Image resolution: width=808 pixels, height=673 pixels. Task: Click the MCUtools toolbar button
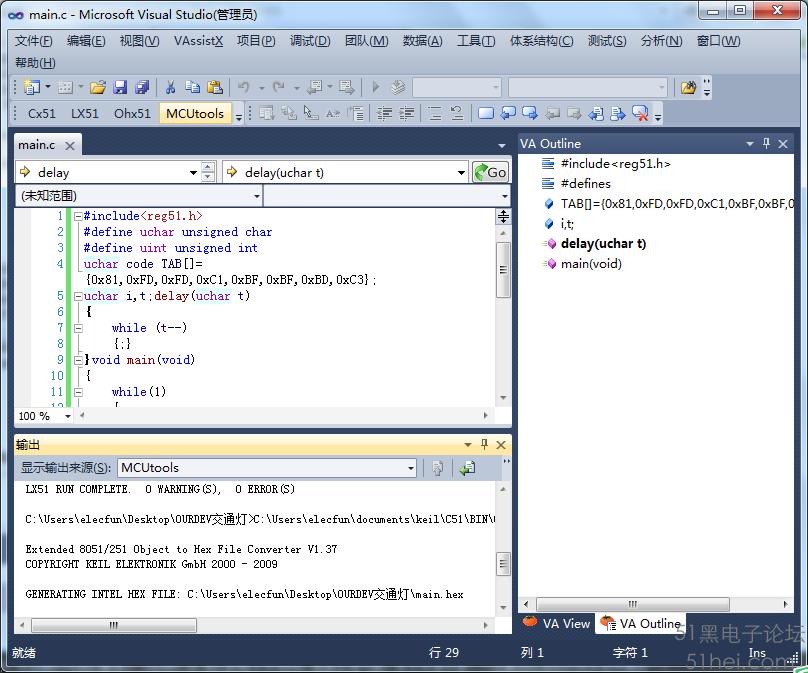coord(195,113)
